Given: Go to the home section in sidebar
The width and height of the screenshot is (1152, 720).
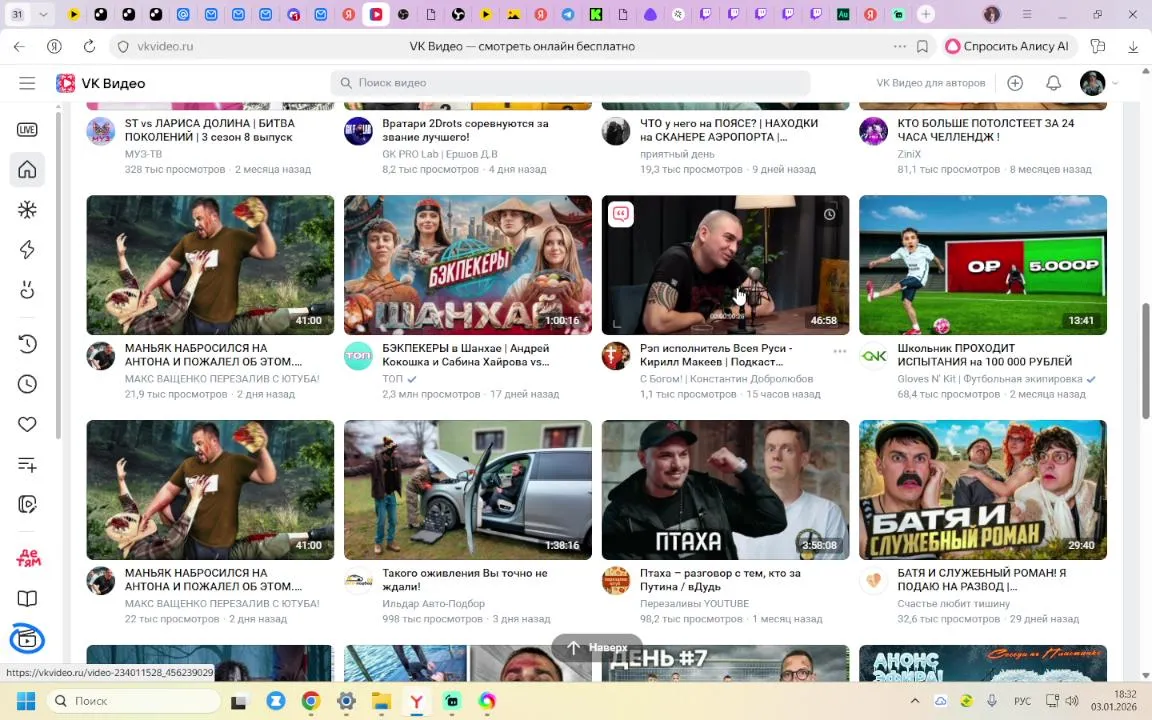Looking at the screenshot, I should pos(27,170).
